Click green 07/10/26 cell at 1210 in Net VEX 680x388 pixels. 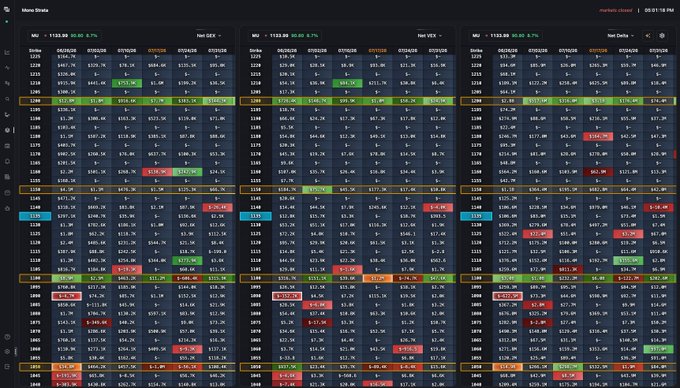347,83
